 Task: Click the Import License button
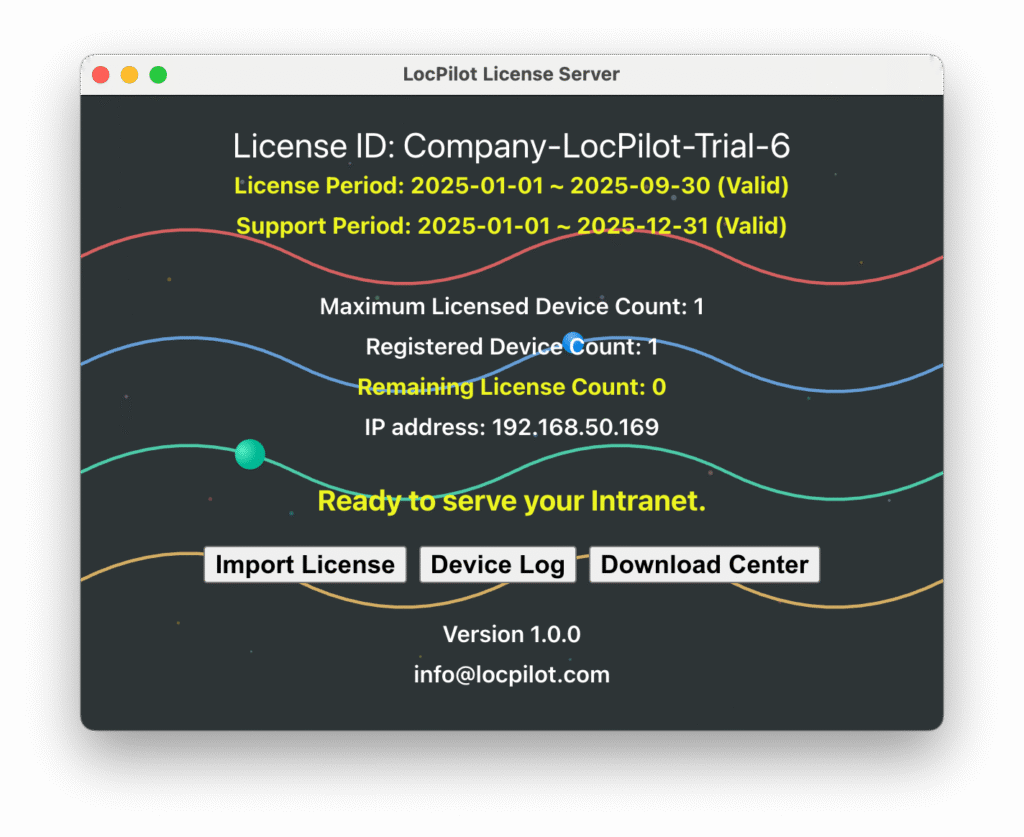coord(305,565)
